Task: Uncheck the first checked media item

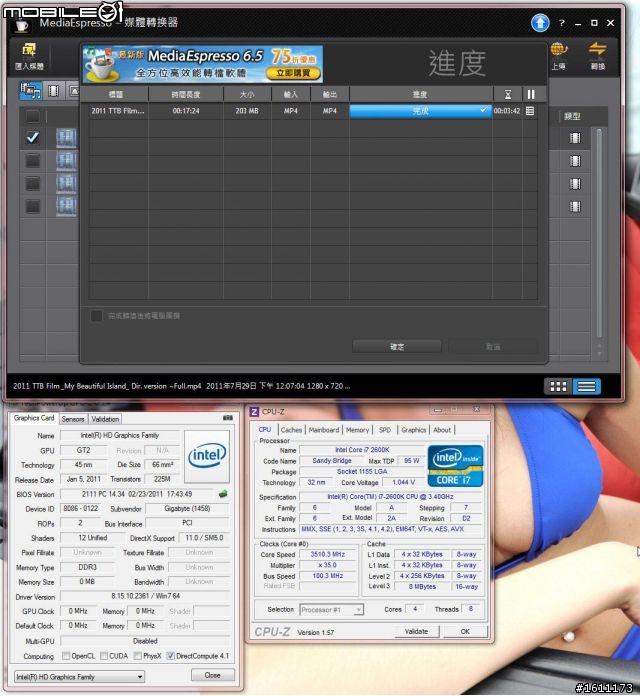Action: click(x=32, y=138)
